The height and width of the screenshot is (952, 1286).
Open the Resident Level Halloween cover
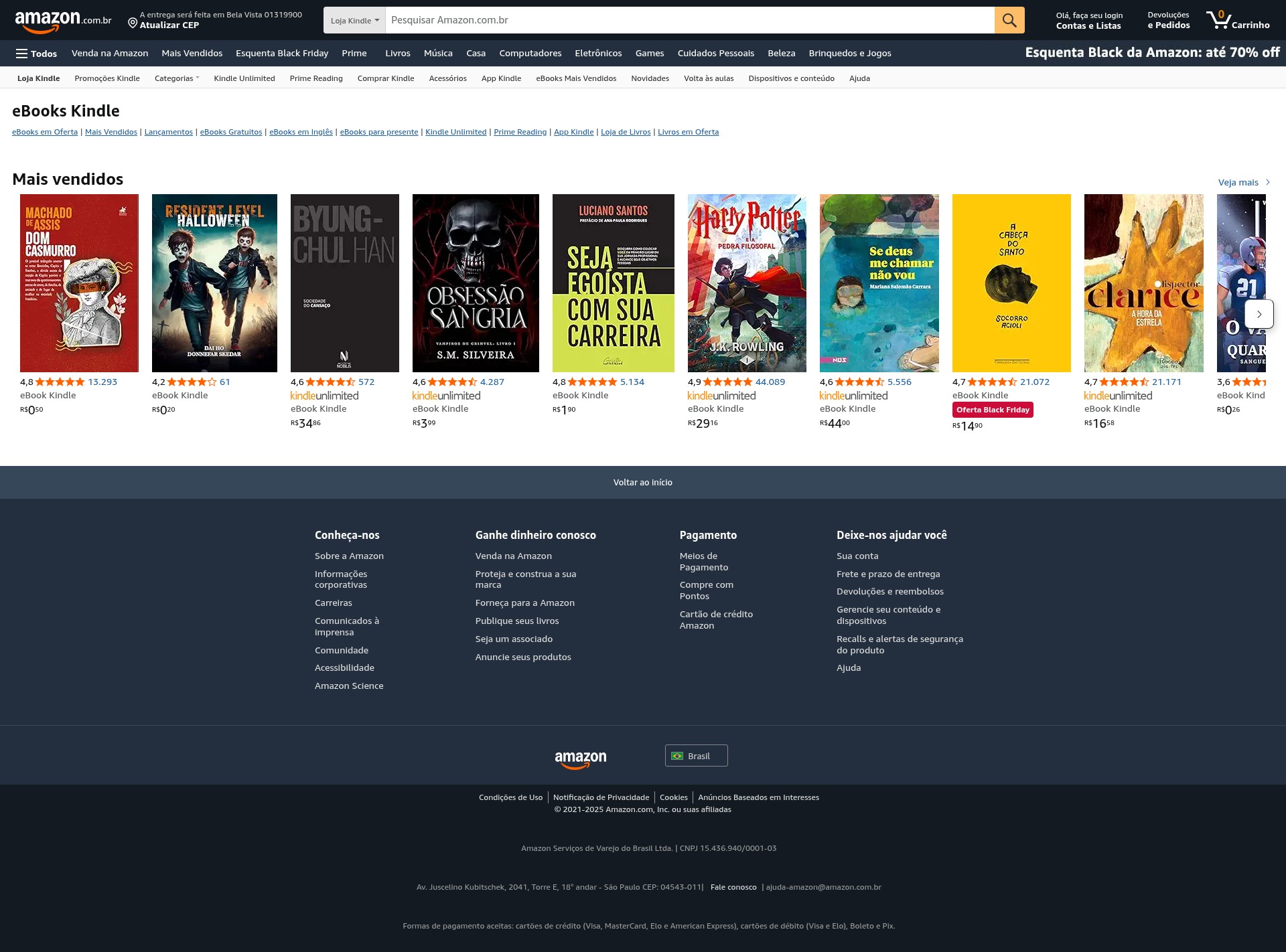(214, 283)
